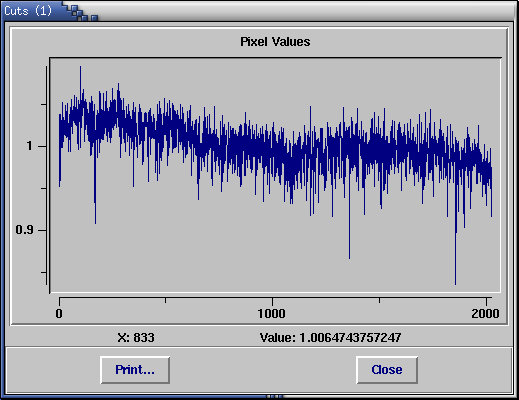Click the y-axis label 0.9

coord(24,230)
